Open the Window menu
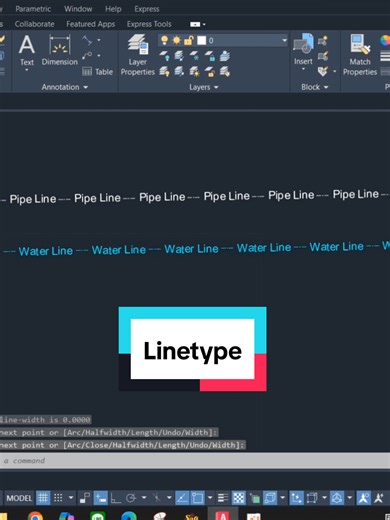 pos(78,9)
